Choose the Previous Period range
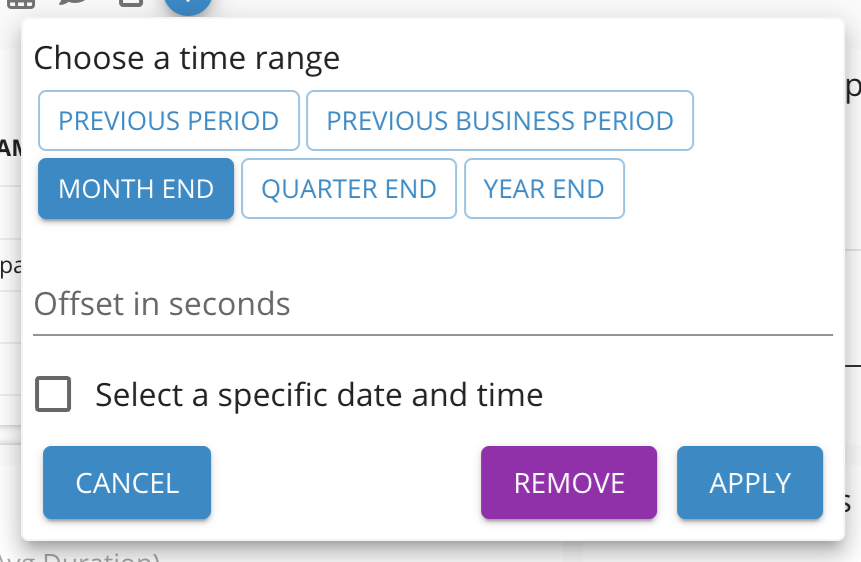The height and width of the screenshot is (562, 861). (x=169, y=122)
